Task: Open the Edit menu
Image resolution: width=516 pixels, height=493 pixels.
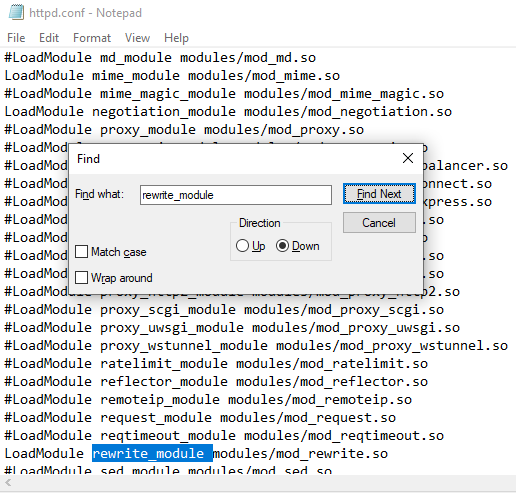Action: (x=49, y=38)
